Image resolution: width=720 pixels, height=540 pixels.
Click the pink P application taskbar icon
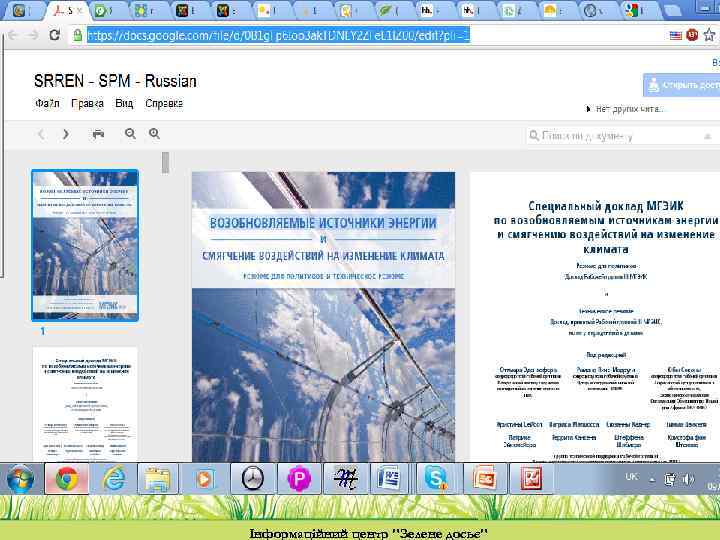(x=299, y=478)
